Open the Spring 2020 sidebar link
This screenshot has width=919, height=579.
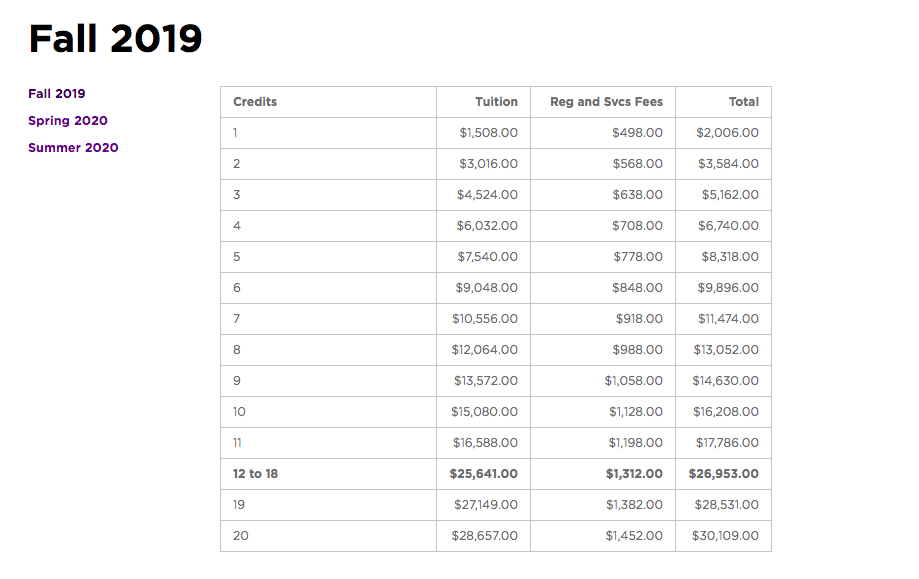(x=68, y=121)
